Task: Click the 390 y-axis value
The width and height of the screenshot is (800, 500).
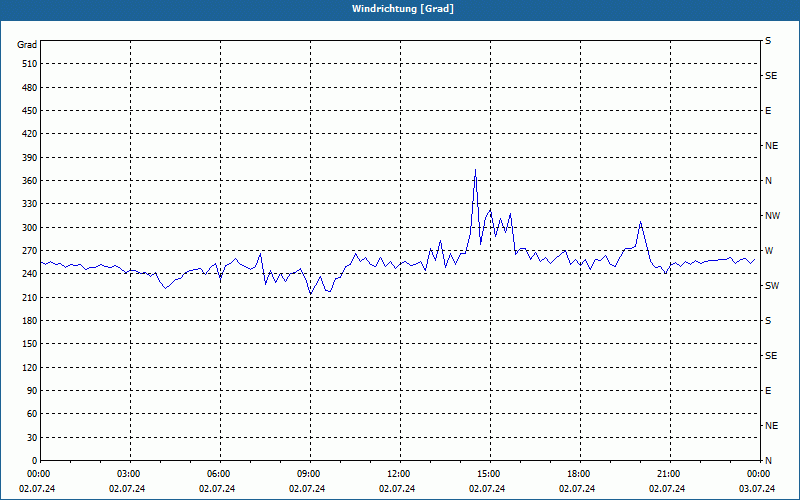Action: point(30,158)
